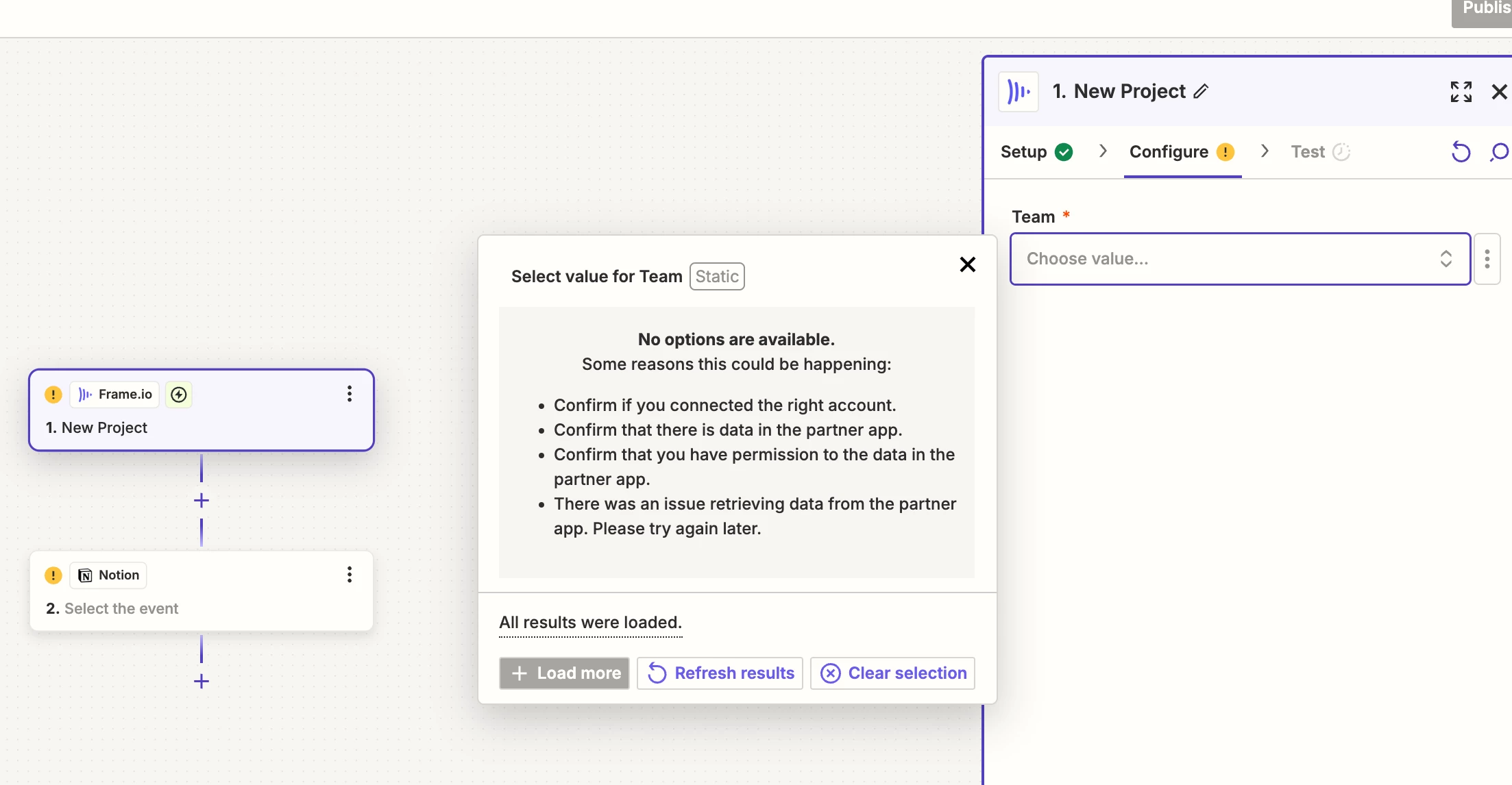Click the pencil icon to rename New Project
The width and height of the screenshot is (1512, 785).
(x=1201, y=91)
